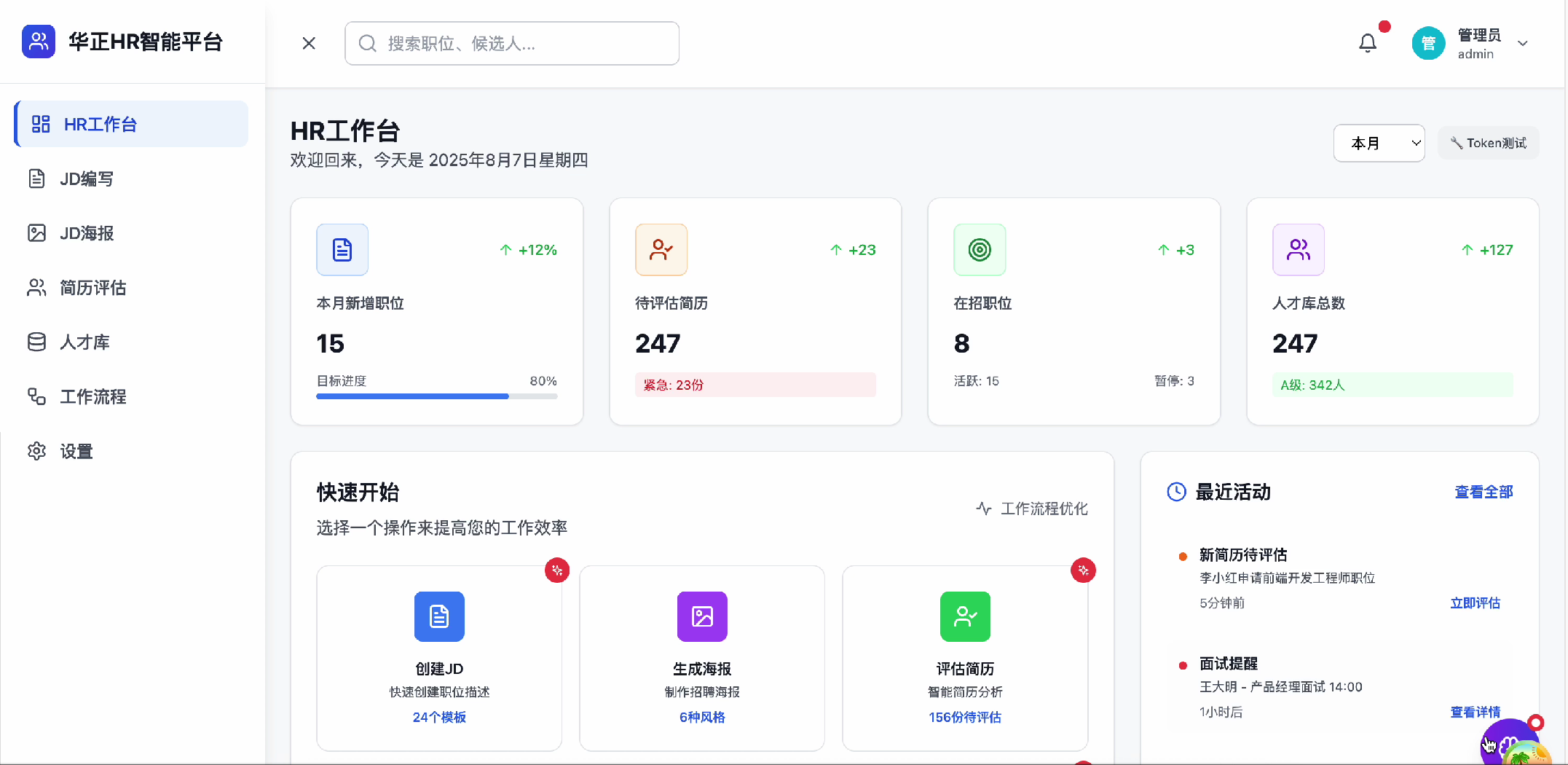
Task: Go to 简历评估 in the sidebar
Action: pyautogui.click(x=92, y=288)
